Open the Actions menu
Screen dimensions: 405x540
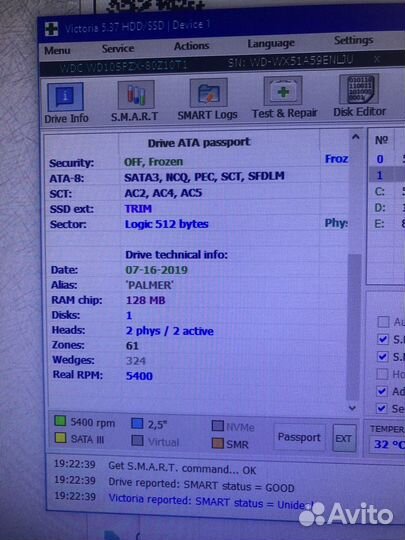click(x=191, y=46)
